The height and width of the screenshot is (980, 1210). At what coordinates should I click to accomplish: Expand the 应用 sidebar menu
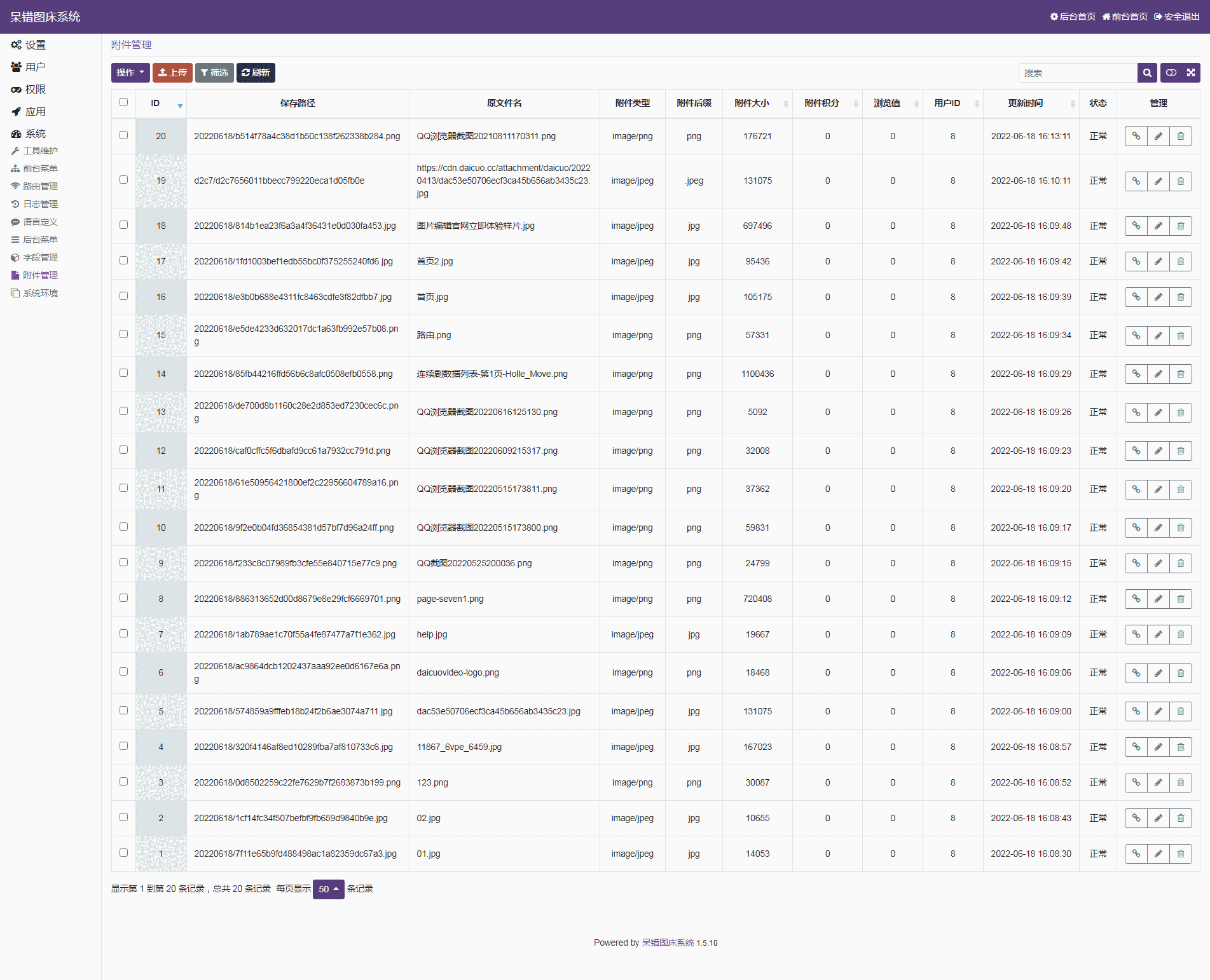pos(29,112)
